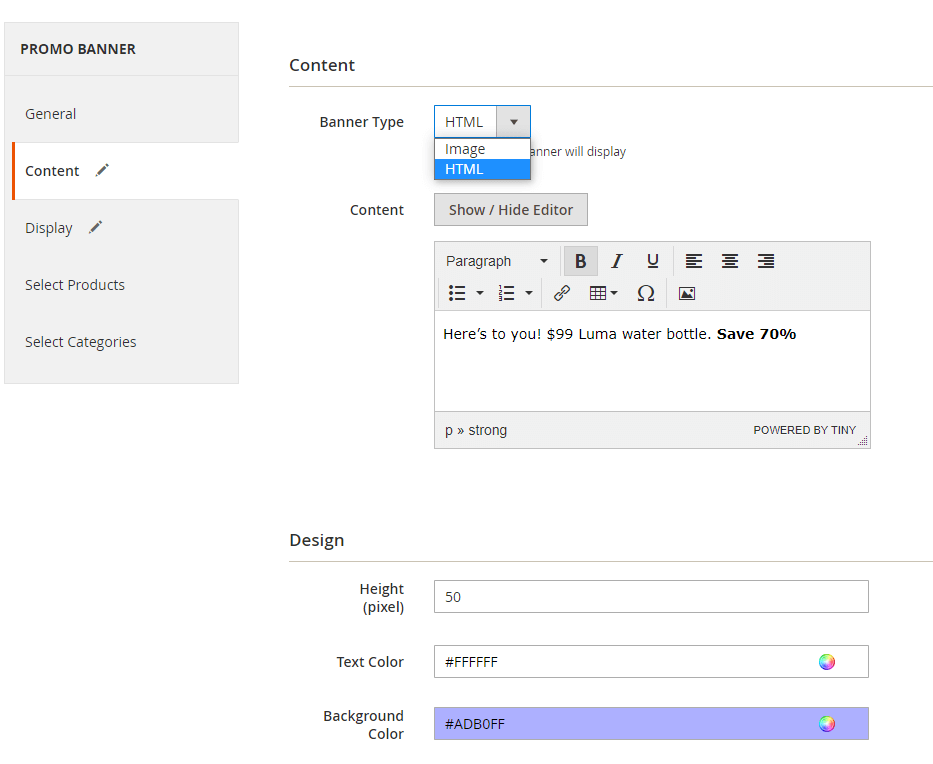Click the Banner Type dropdown arrow

[x=514, y=122]
